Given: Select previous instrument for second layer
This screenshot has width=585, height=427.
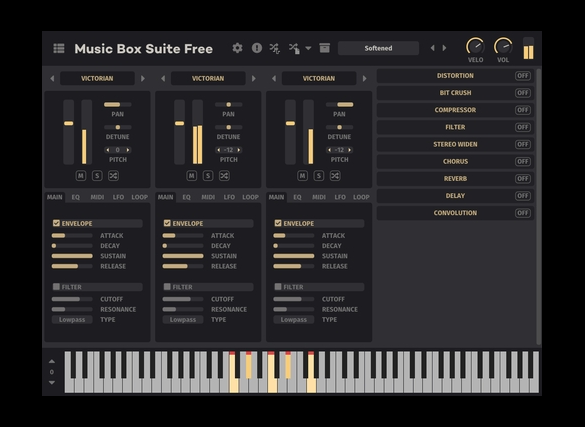Looking at the screenshot, I should [163, 79].
